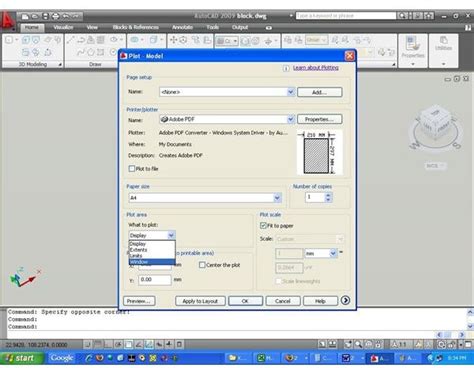Toggle Quick Properties in status bar
The width and height of the screenshot is (474, 368).
[x=179, y=344]
